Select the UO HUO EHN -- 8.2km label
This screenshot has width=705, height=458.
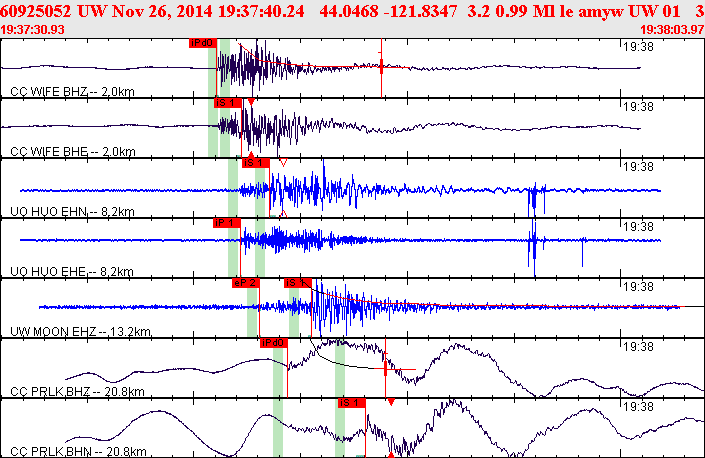coord(72,211)
